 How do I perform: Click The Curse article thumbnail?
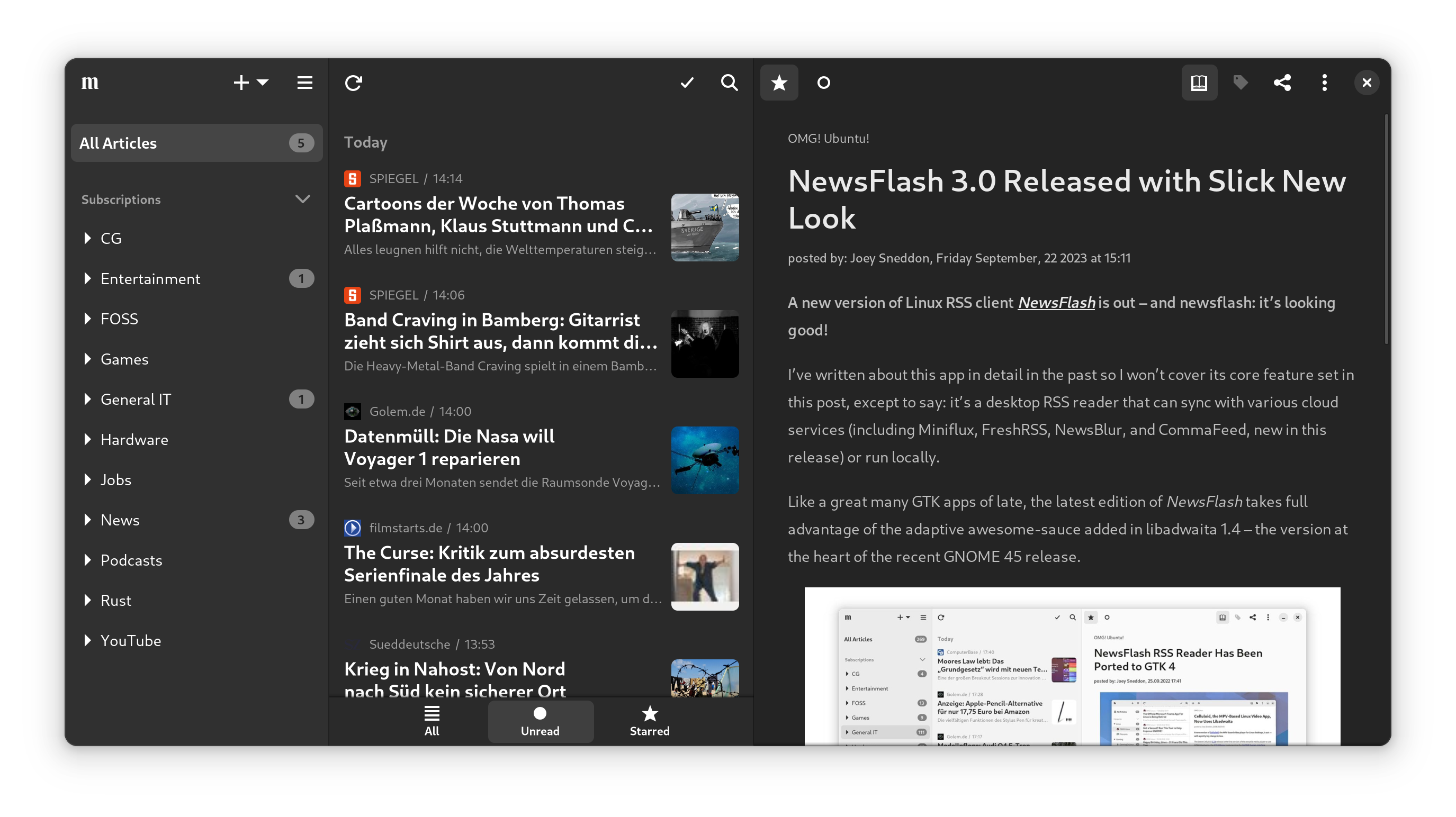pyautogui.click(x=705, y=576)
